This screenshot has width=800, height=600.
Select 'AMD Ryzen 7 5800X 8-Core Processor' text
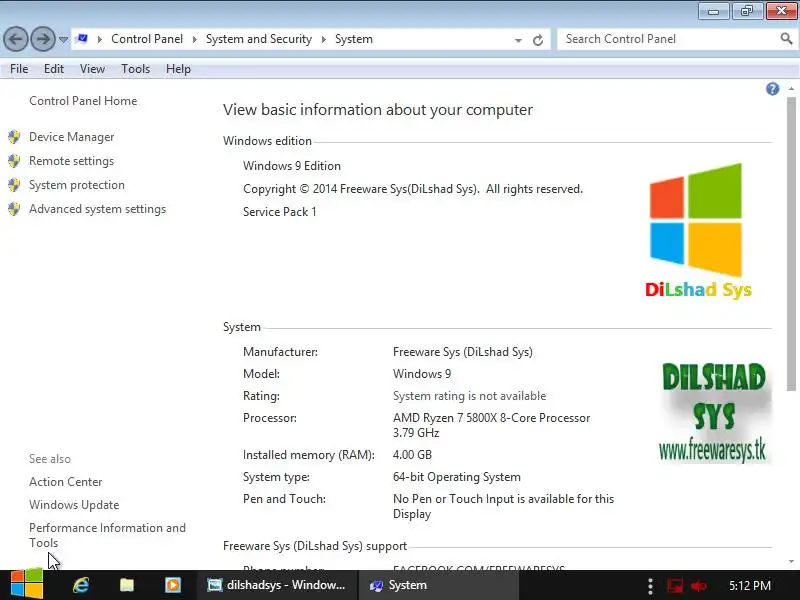[491, 418]
